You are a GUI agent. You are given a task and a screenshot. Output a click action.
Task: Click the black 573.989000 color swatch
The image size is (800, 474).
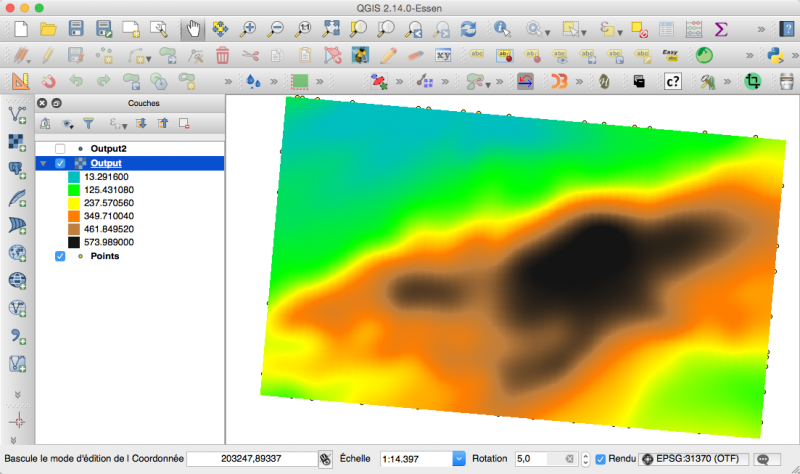click(x=73, y=242)
